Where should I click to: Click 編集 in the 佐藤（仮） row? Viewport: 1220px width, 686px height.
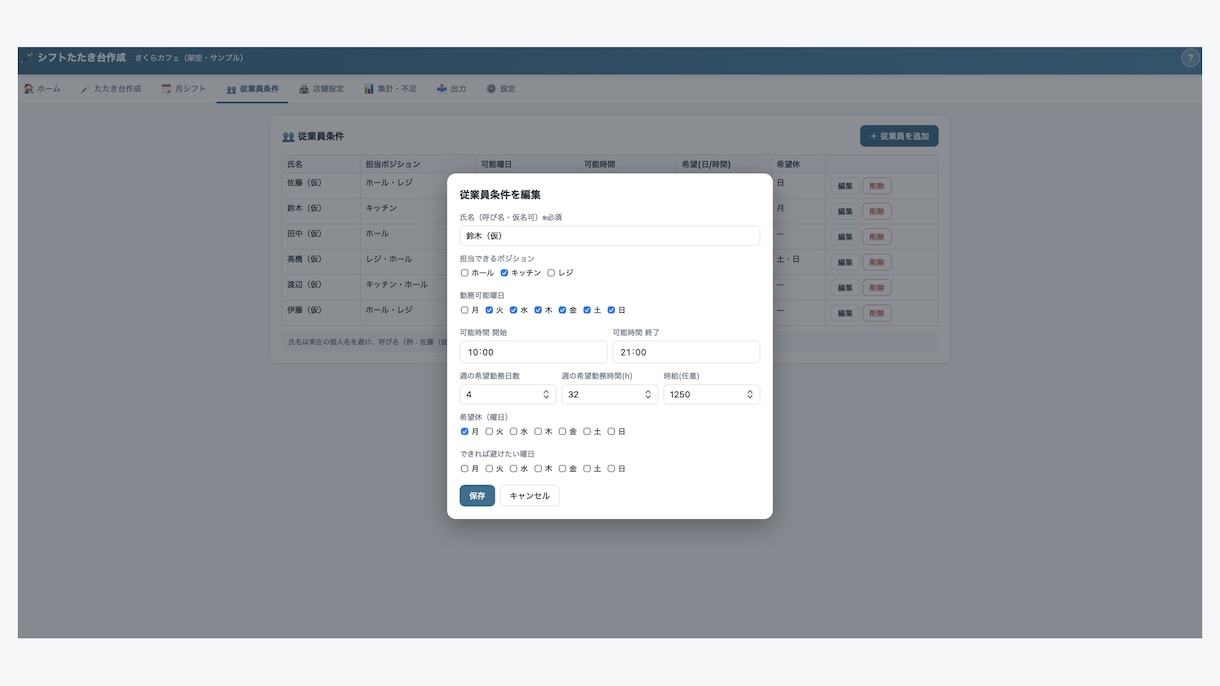[845, 186]
